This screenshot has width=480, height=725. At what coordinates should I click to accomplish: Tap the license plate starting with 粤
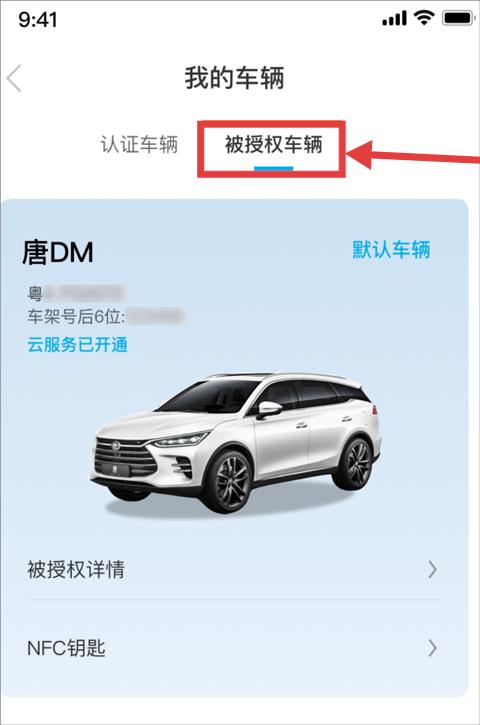coord(75,293)
